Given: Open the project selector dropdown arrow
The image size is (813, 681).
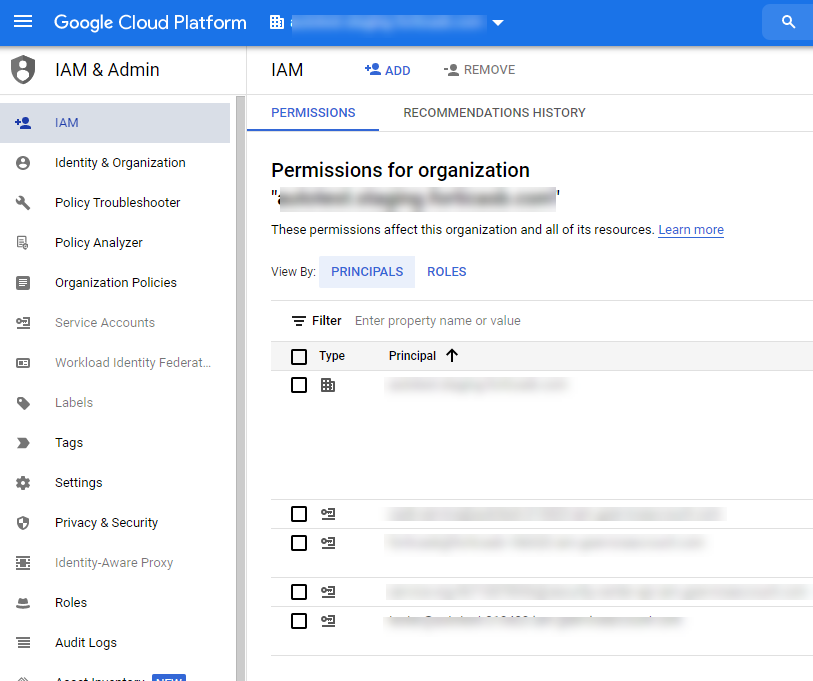Looking at the screenshot, I should coord(498,23).
